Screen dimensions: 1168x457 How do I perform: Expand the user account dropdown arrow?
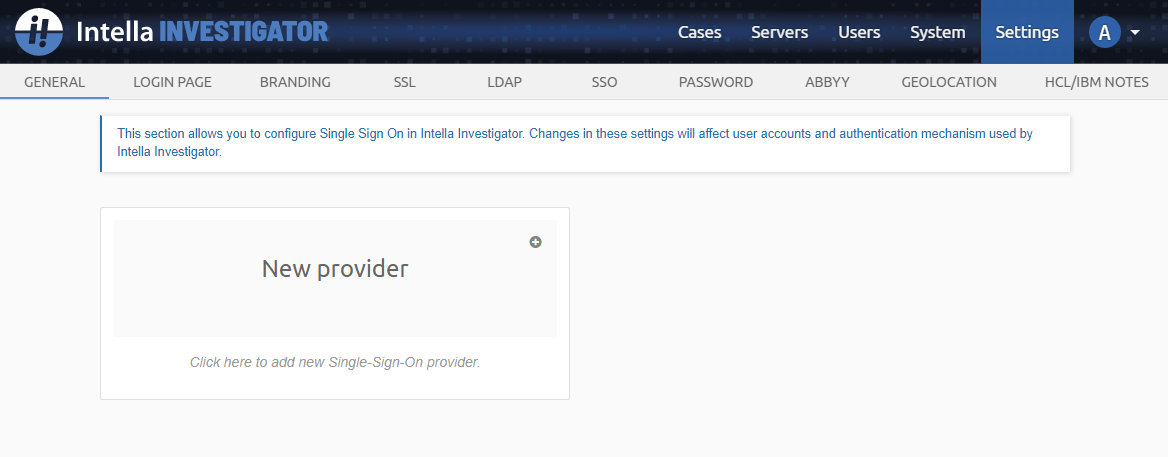1135,33
